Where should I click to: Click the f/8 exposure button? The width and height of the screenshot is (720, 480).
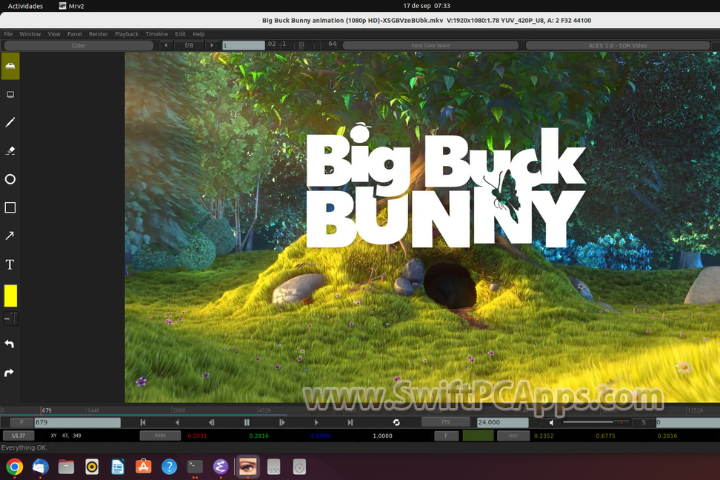click(x=189, y=45)
